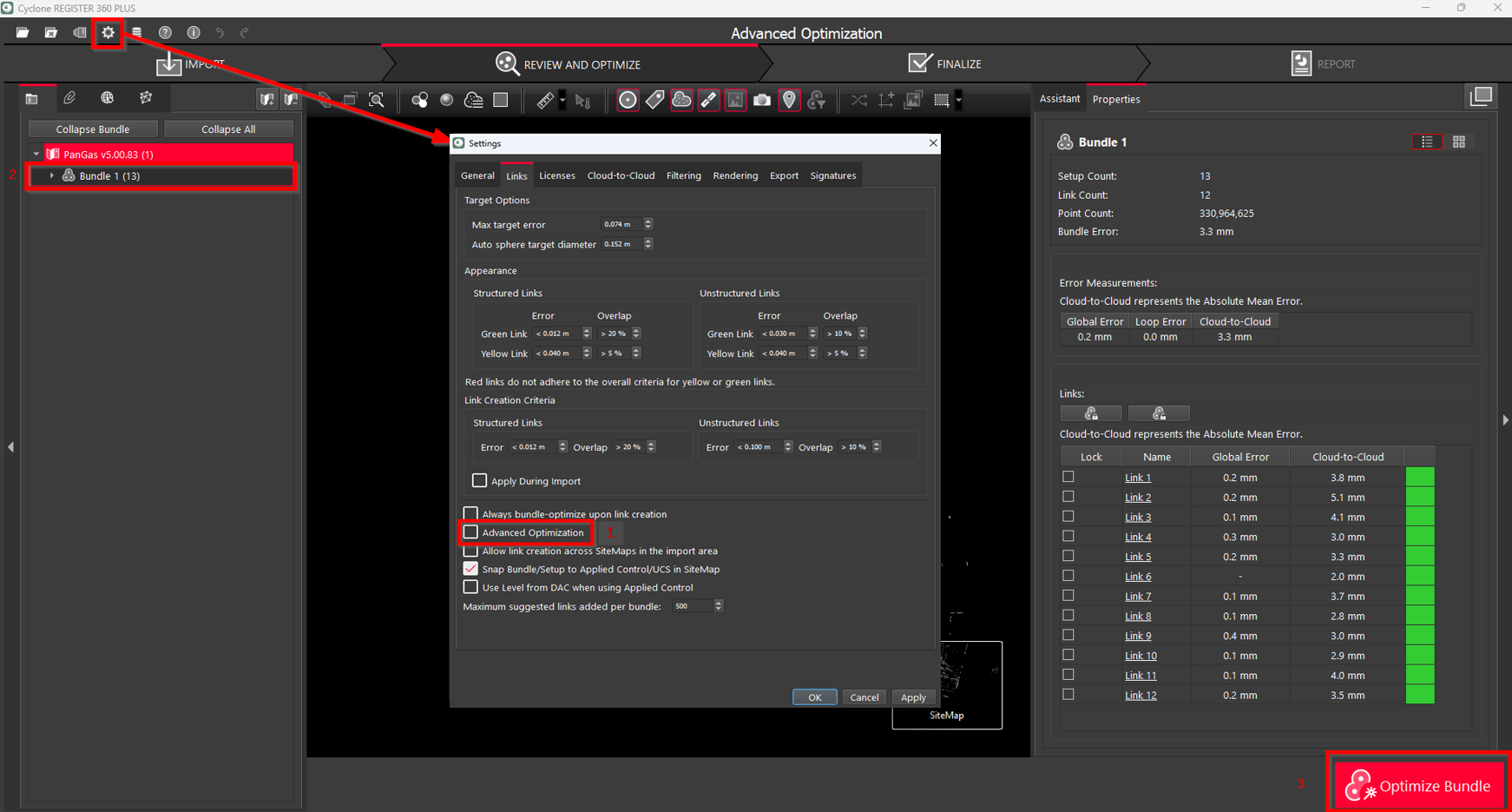The width and height of the screenshot is (1512, 812).
Task: Open the Assistant panel tab
Action: (x=1060, y=99)
